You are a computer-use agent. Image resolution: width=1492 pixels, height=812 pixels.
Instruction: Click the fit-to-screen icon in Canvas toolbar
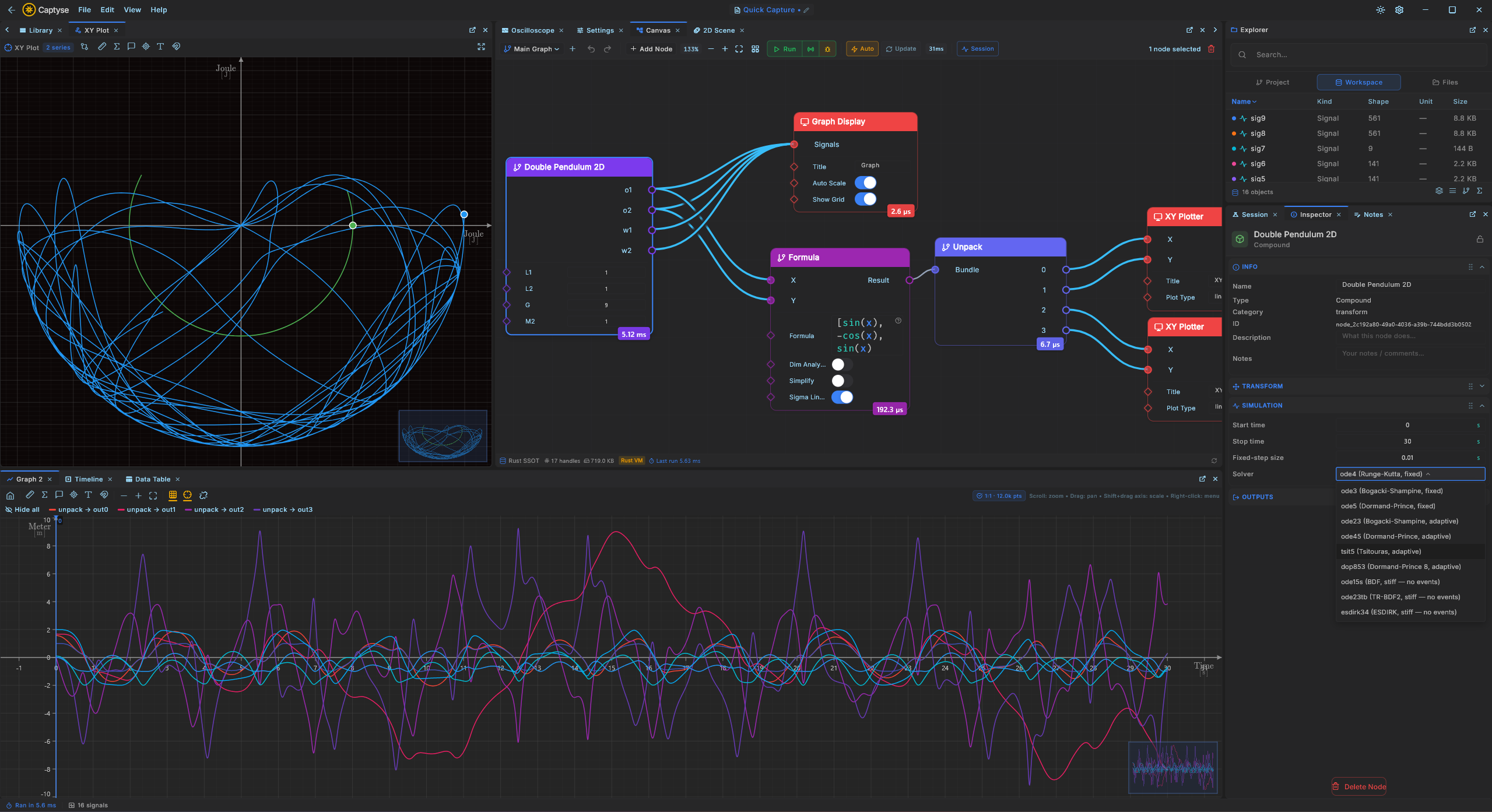click(x=739, y=49)
